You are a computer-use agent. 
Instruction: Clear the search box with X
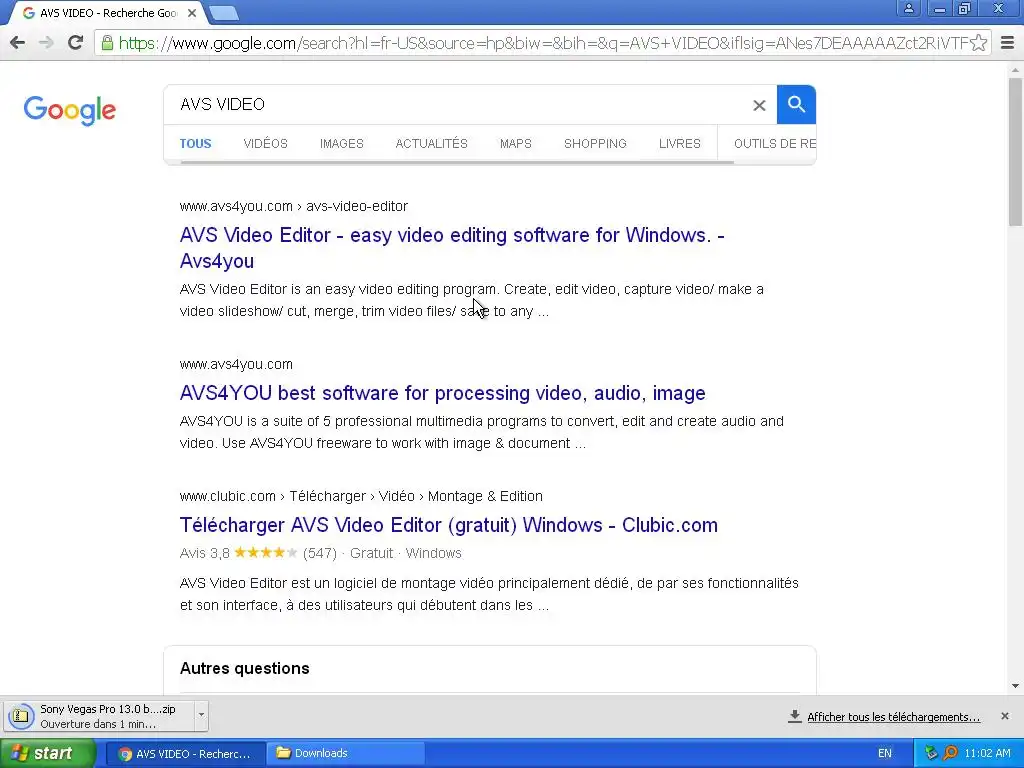click(x=759, y=105)
